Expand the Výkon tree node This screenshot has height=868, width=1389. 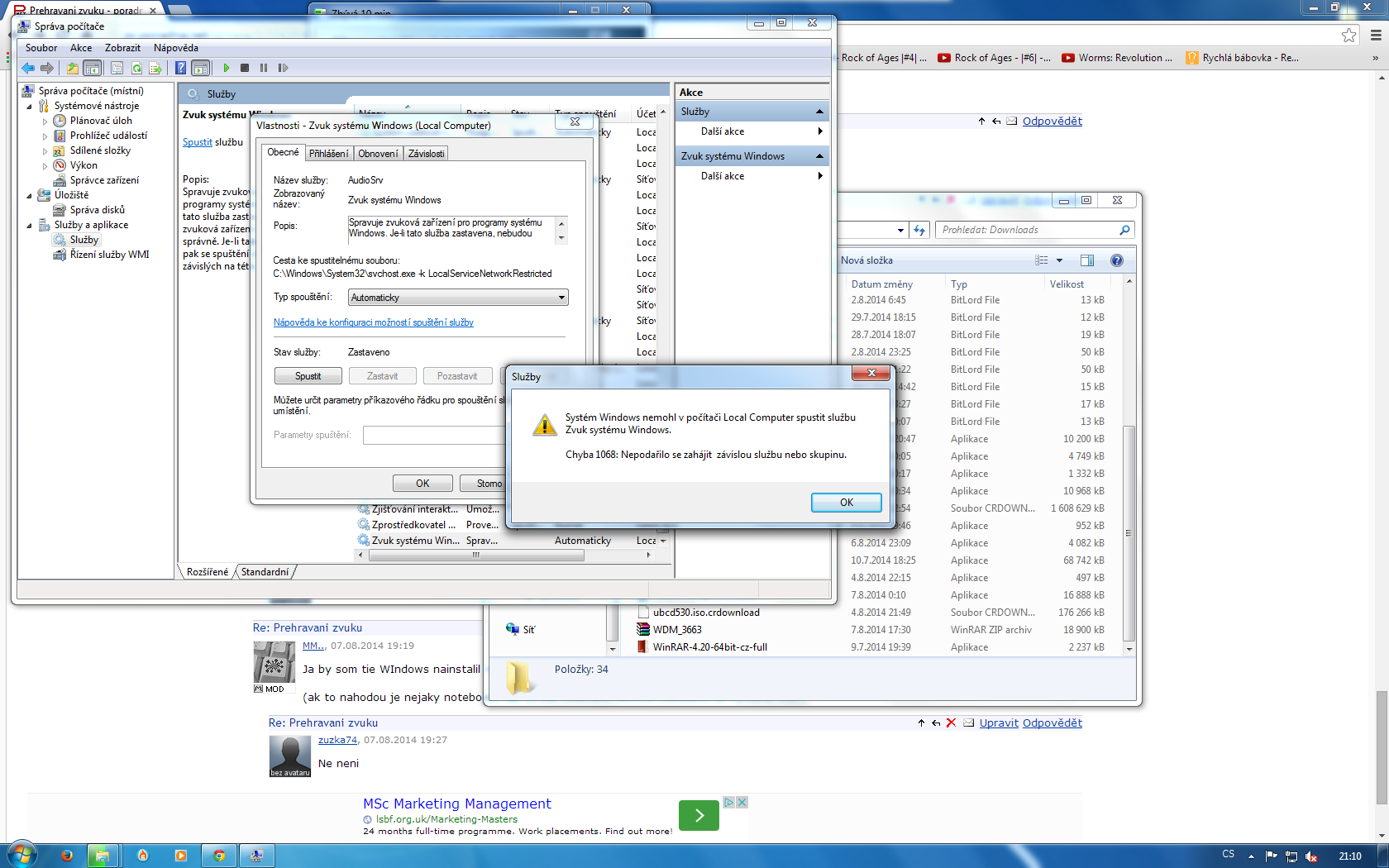[x=45, y=166]
